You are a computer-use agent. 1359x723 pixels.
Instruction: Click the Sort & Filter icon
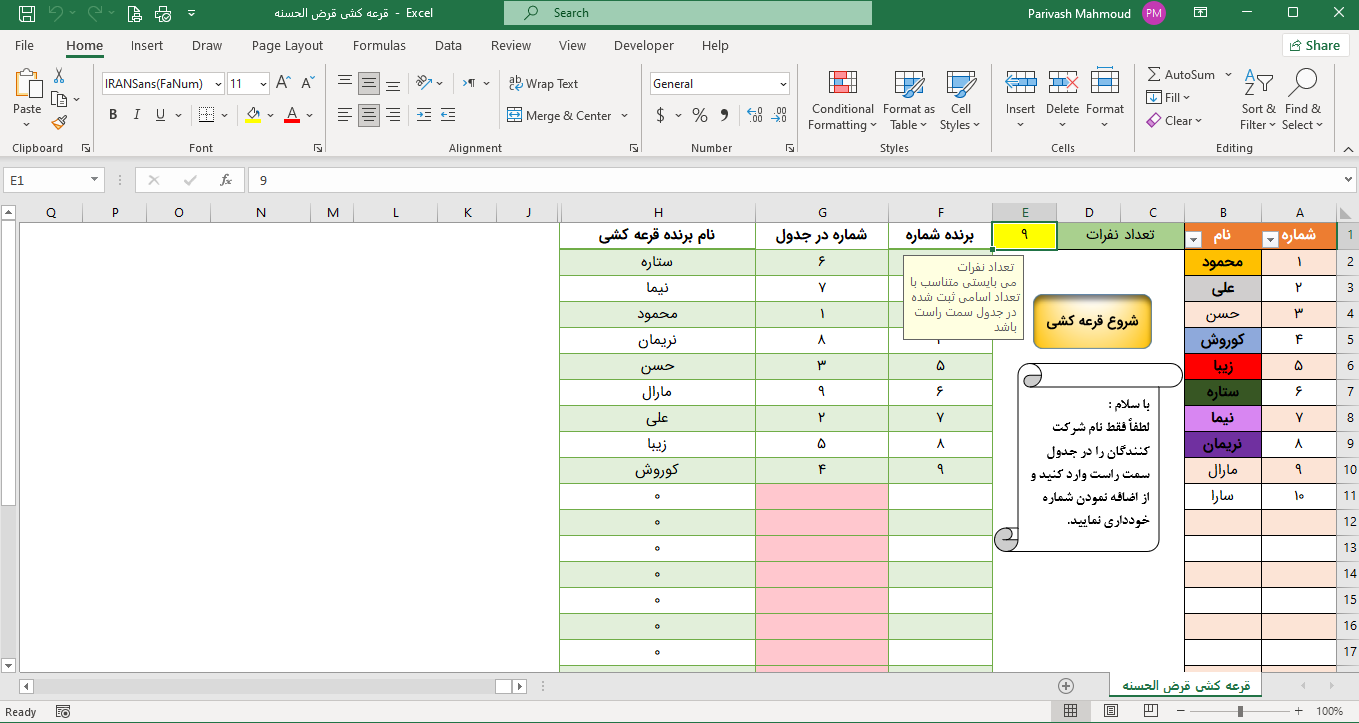[x=1258, y=84]
